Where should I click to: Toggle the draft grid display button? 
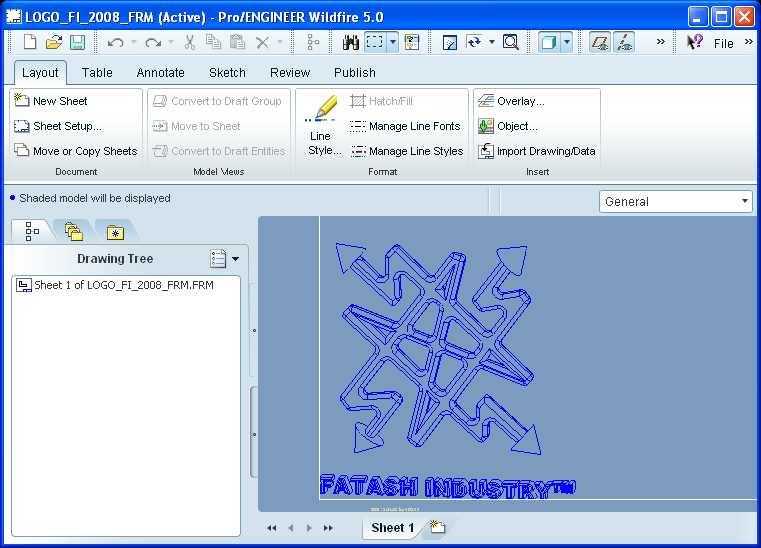[x=599, y=42]
